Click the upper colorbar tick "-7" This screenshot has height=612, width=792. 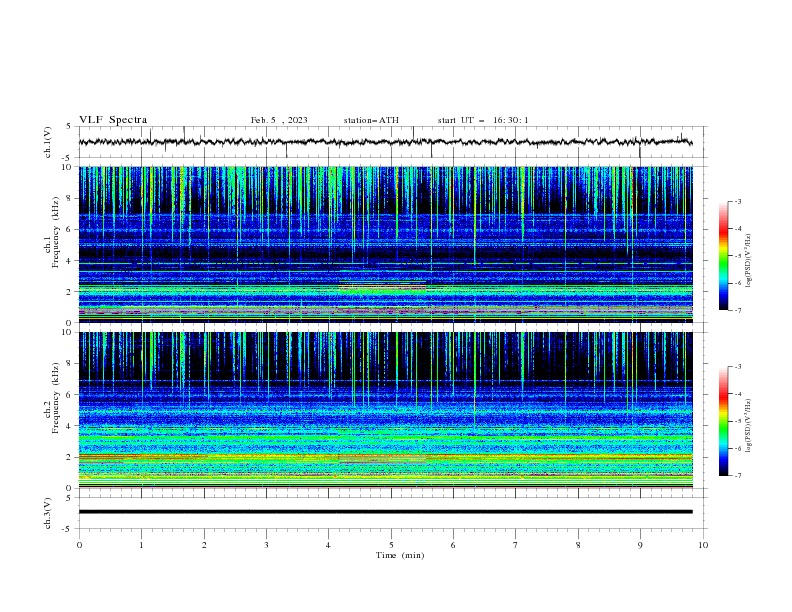tap(738, 310)
